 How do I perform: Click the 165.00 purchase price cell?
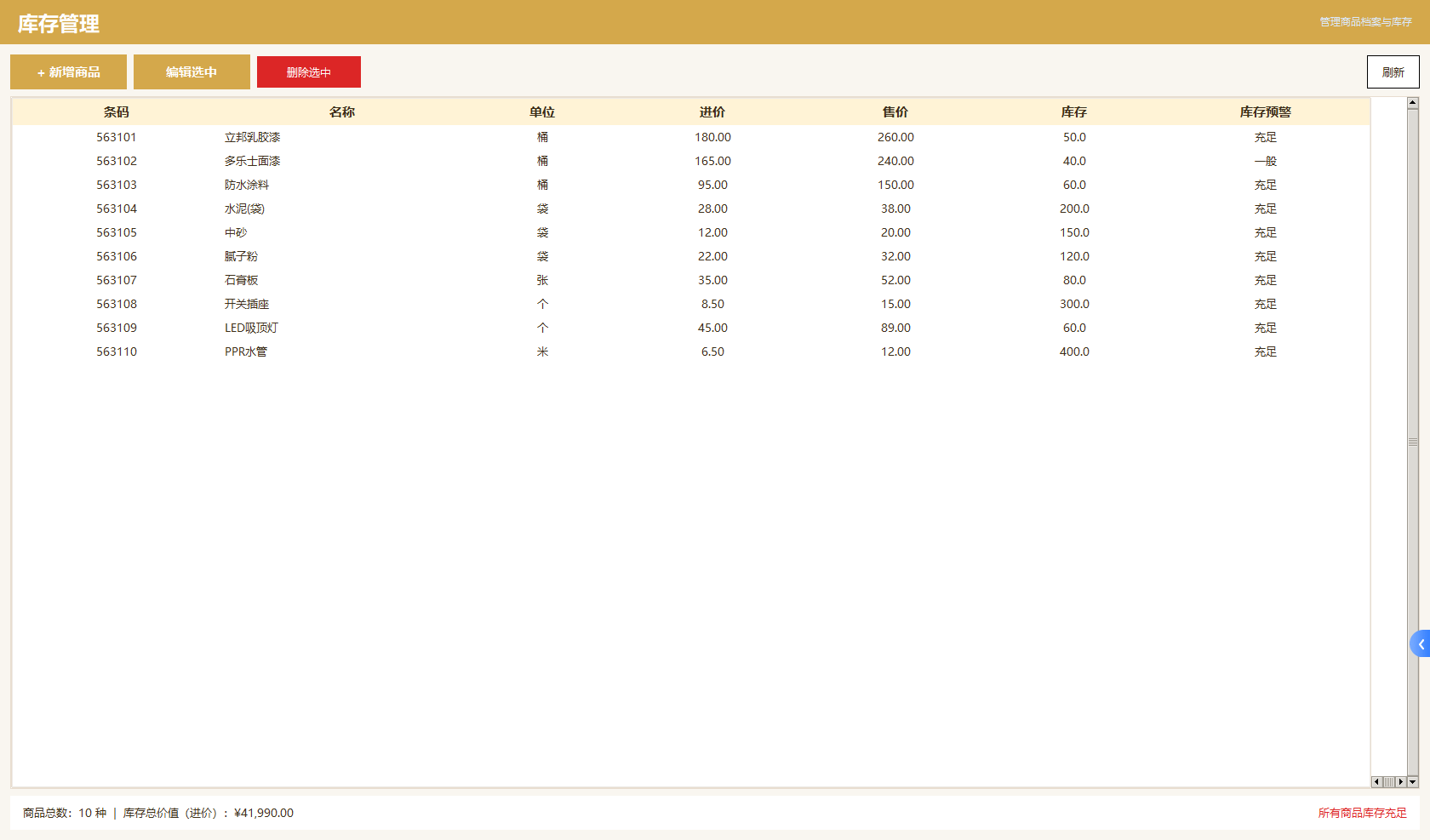pyautogui.click(x=712, y=161)
